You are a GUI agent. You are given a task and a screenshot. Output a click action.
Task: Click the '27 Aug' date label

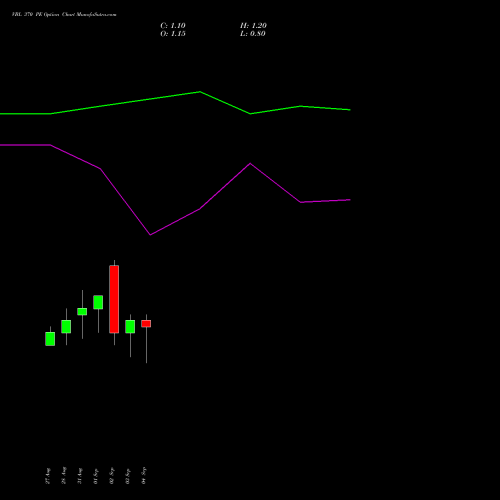tap(48, 476)
